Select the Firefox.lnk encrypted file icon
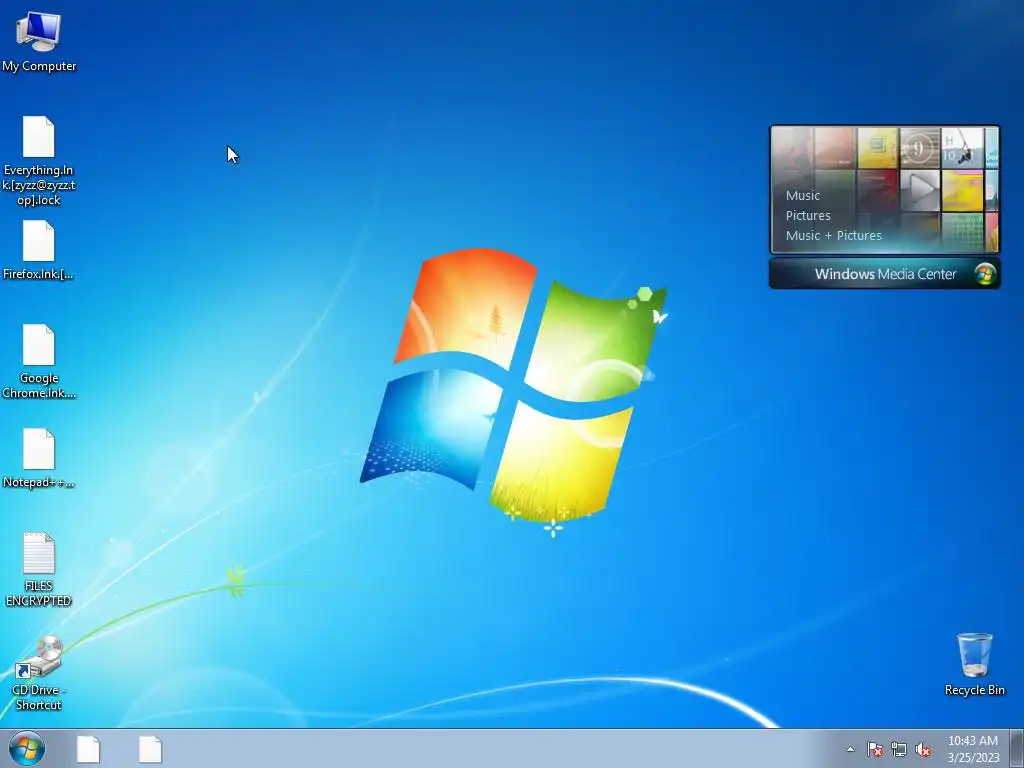This screenshot has width=1024, height=768. point(39,250)
